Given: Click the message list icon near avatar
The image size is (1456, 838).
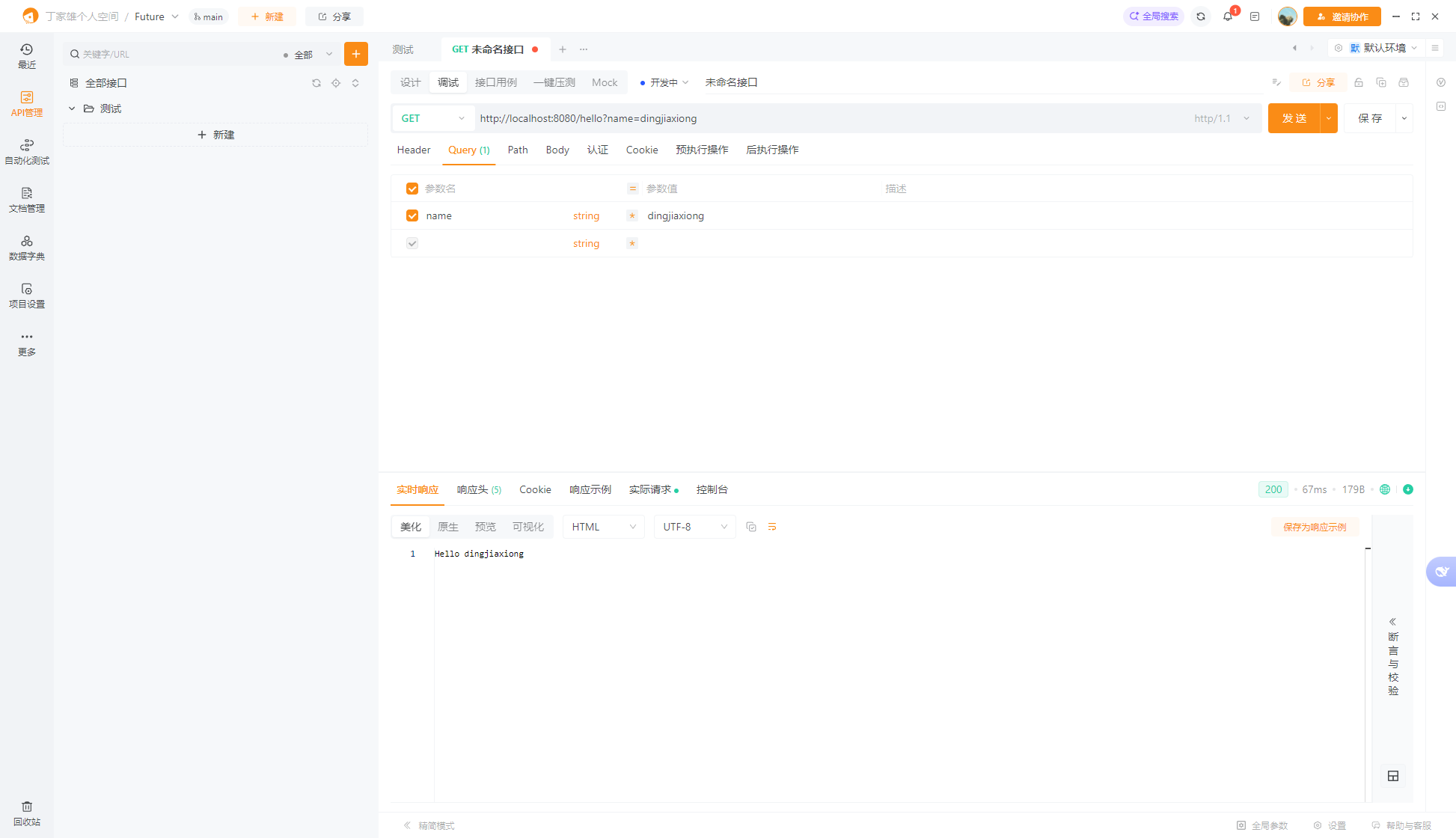Looking at the screenshot, I should point(1255,16).
